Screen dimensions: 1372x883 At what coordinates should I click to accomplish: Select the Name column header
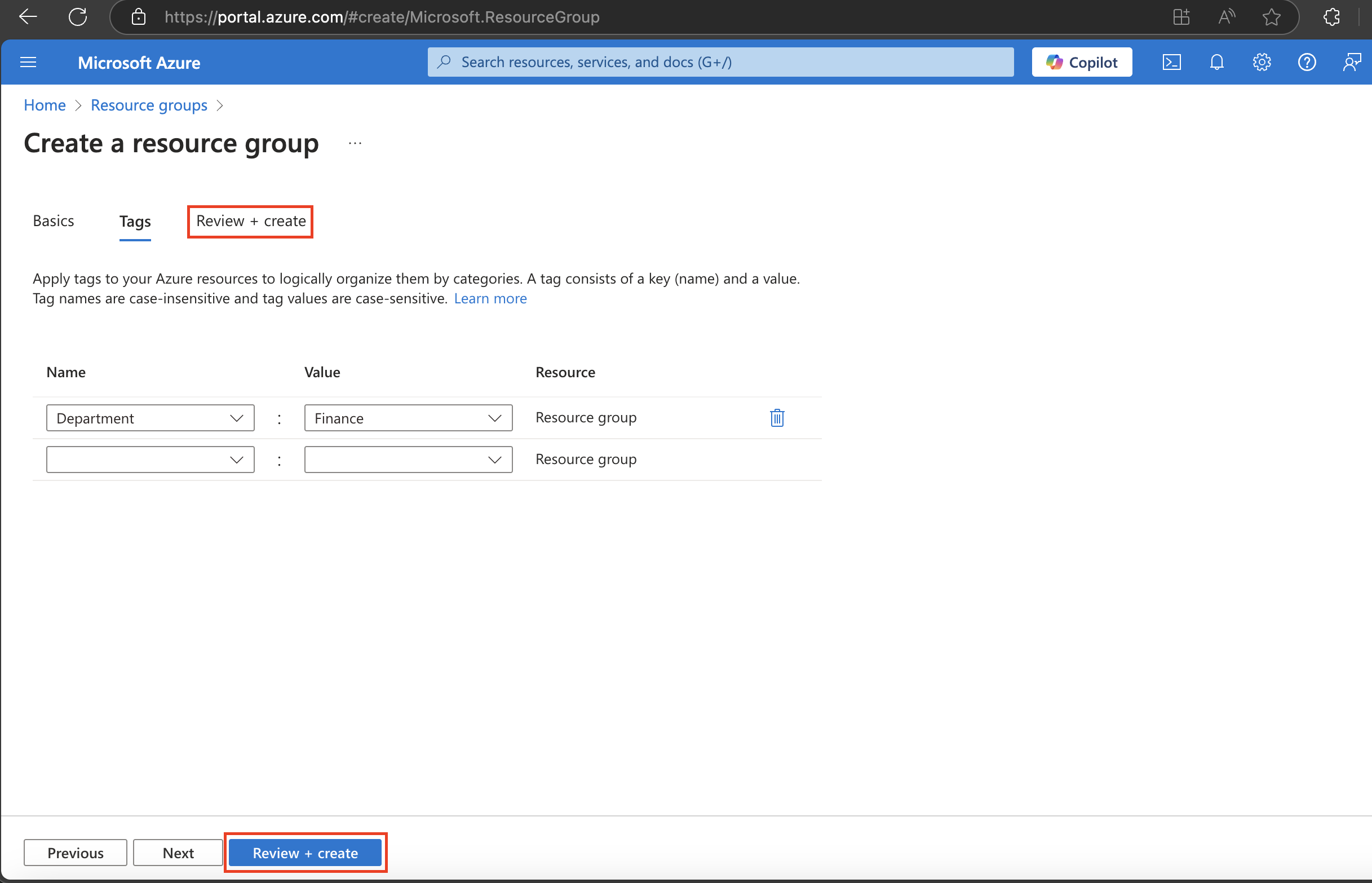(x=66, y=372)
